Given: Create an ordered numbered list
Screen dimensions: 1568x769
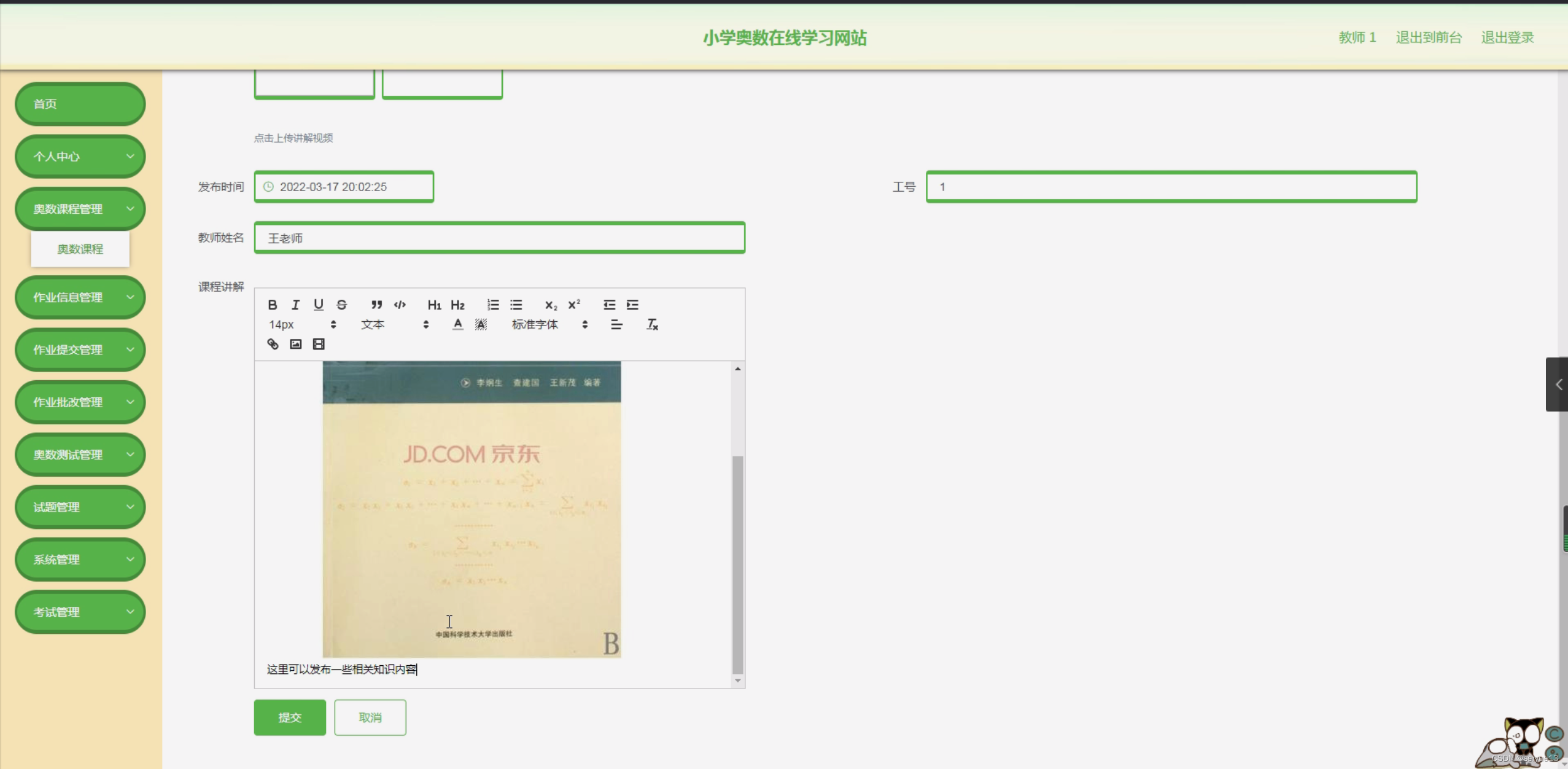Looking at the screenshot, I should pos(492,305).
